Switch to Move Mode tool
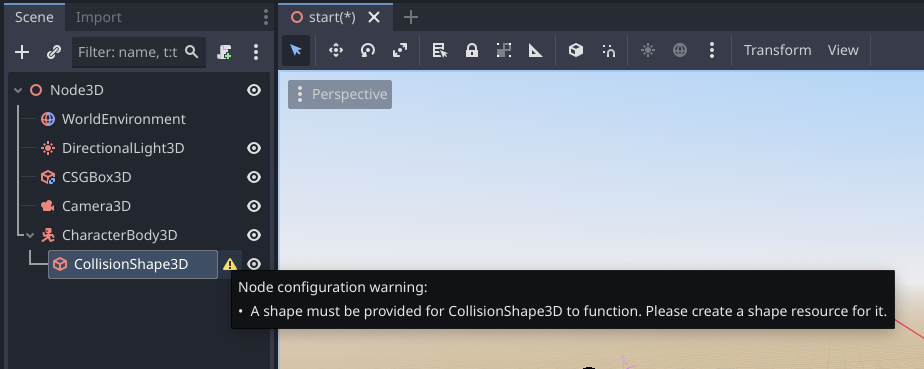The height and width of the screenshot is (369, 924). coord(336,50)
